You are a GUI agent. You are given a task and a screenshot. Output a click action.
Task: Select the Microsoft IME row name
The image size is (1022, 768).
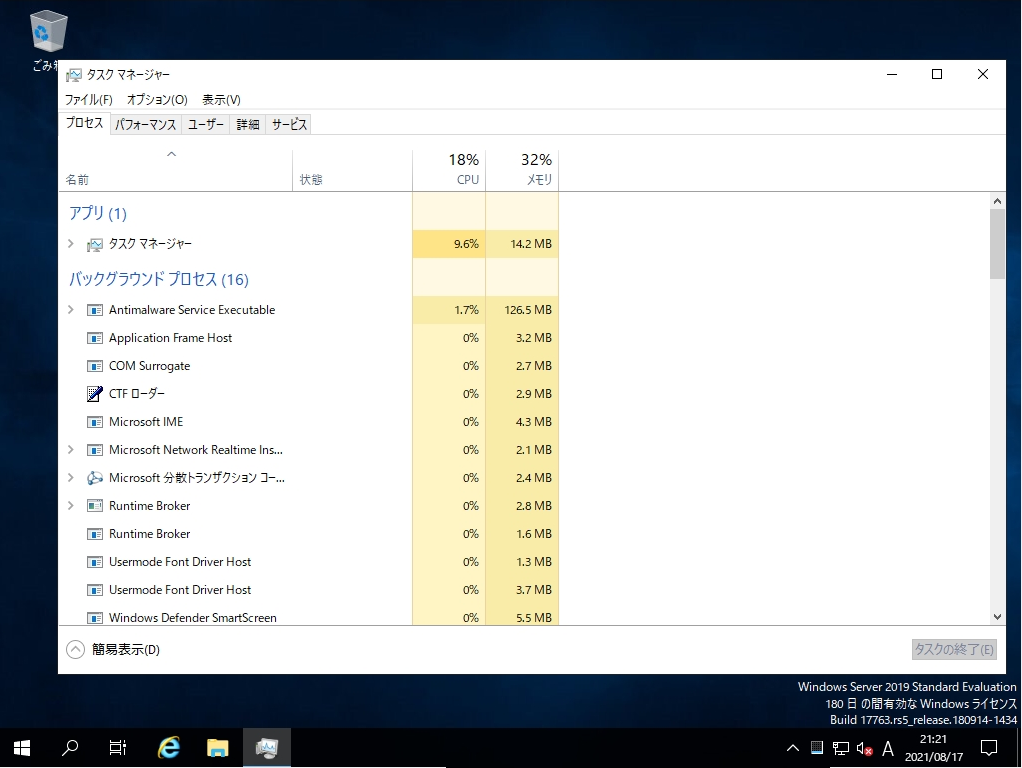(146, 422)
